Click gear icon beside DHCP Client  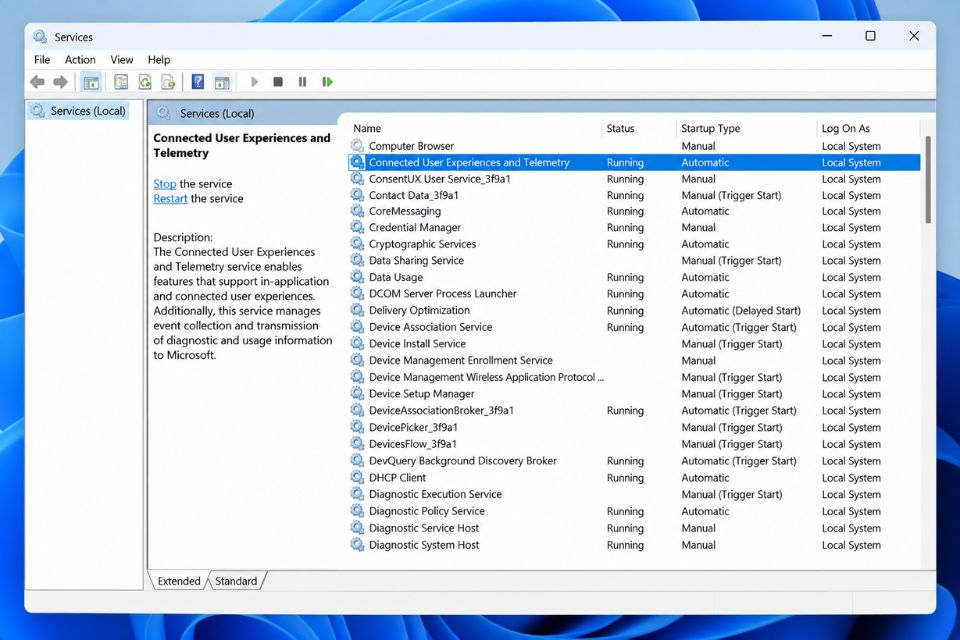(357, 477)
